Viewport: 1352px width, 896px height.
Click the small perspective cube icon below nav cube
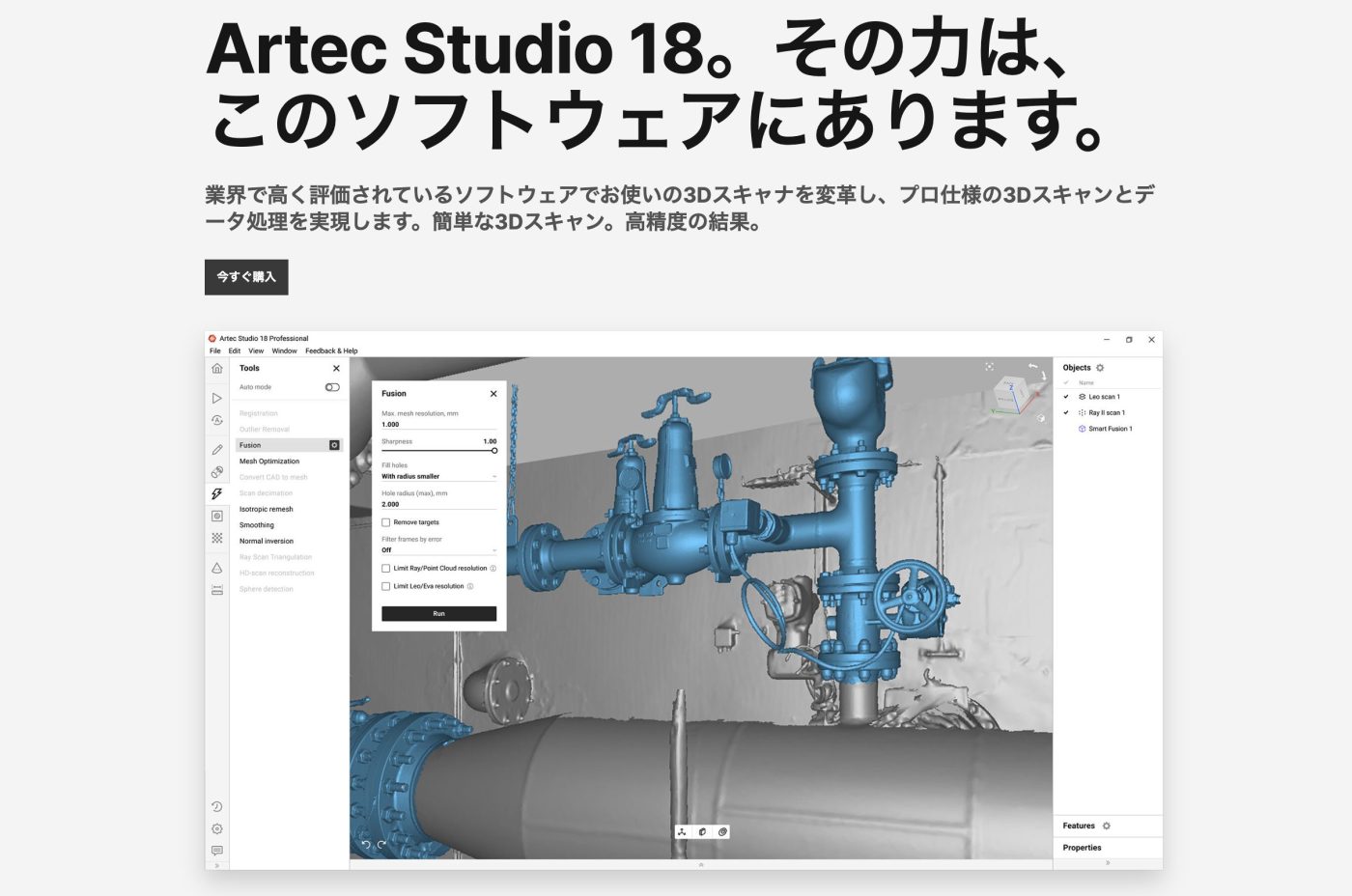pos(1040,418)
